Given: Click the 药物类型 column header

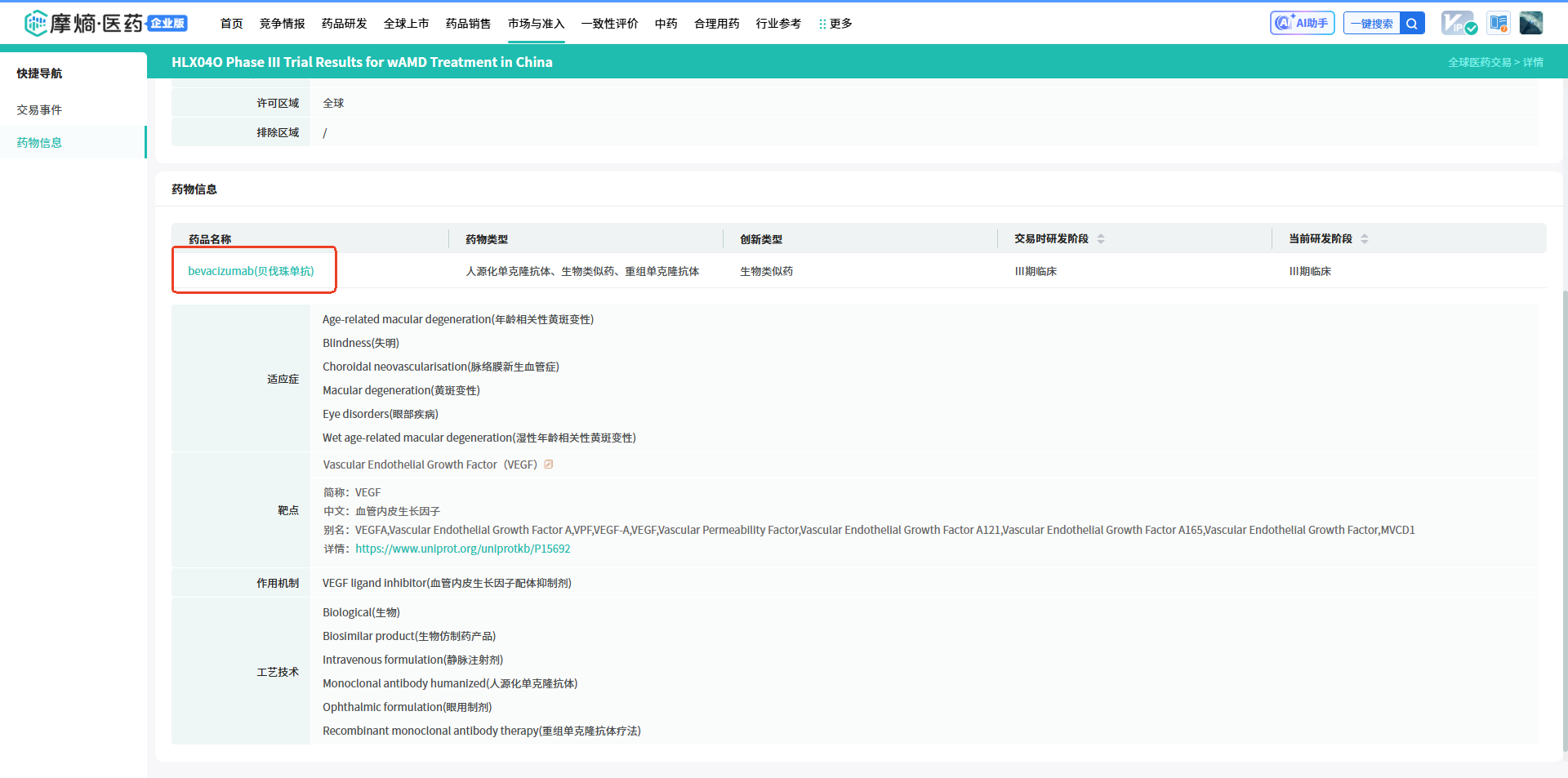Looking at the screenshot, I should click(487, 239).
